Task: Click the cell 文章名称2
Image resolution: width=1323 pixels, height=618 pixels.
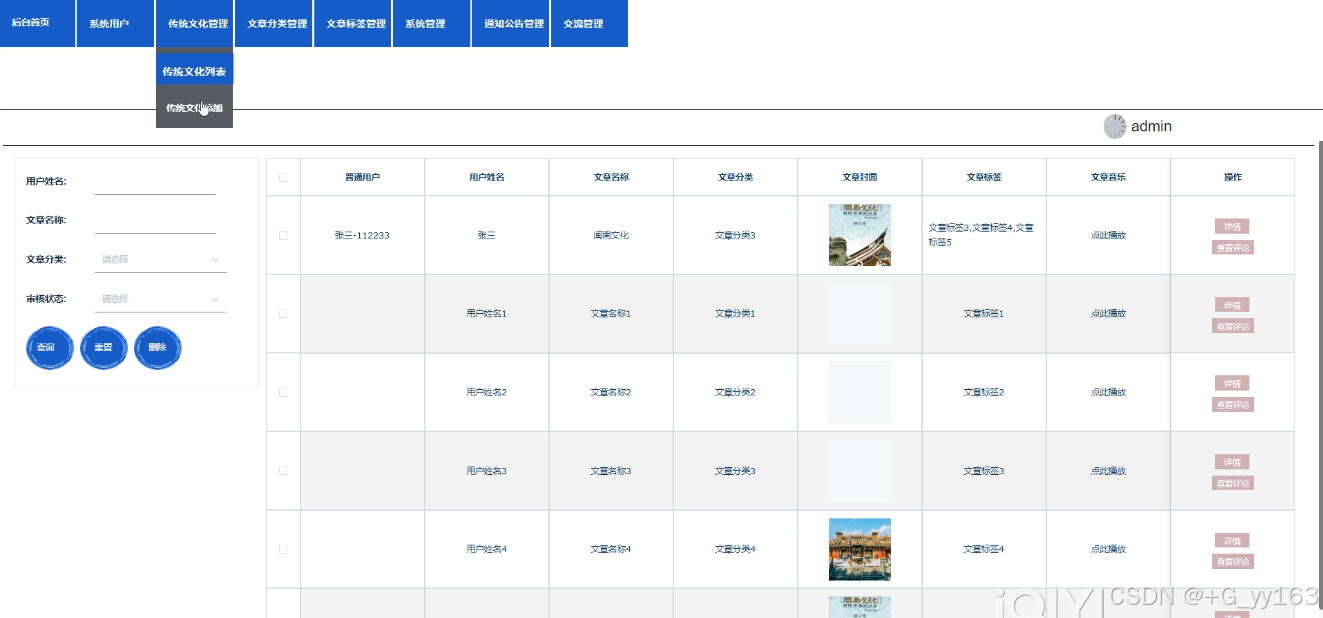Action: pos(611,392)
